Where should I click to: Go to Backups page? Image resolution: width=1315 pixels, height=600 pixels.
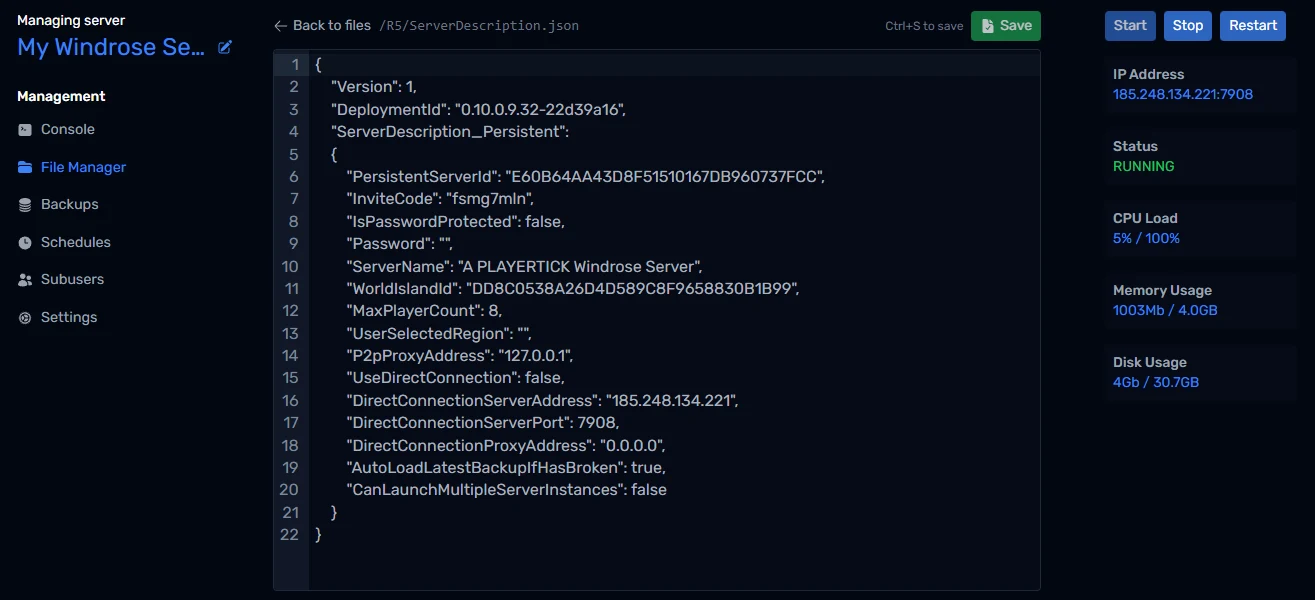[70, 205]
